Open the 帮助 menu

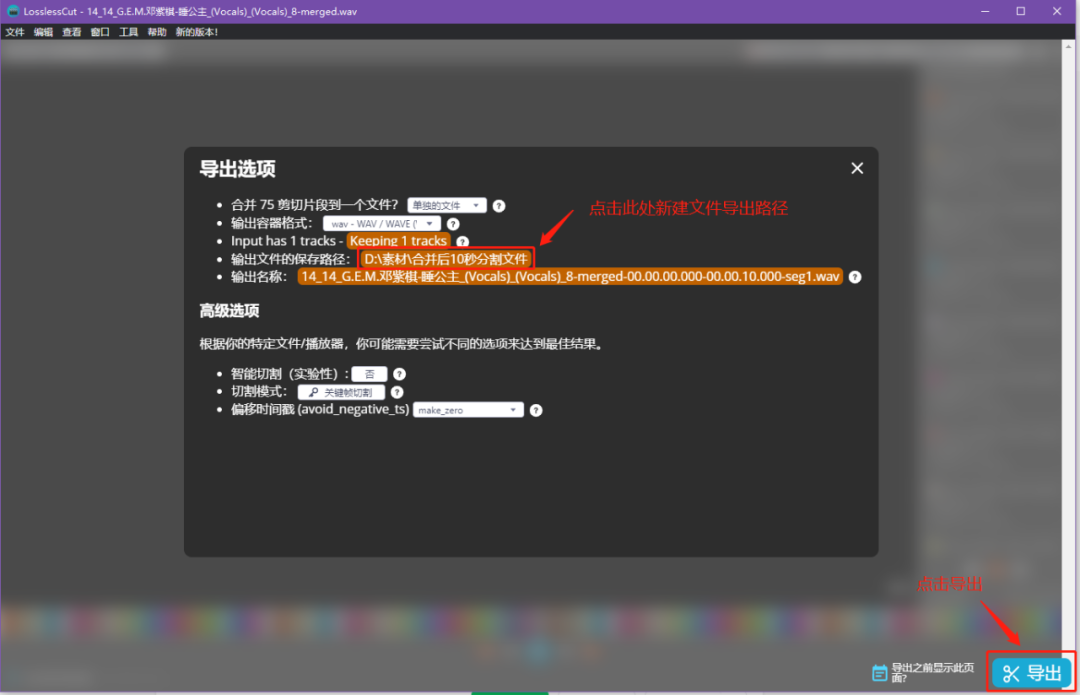156,32
